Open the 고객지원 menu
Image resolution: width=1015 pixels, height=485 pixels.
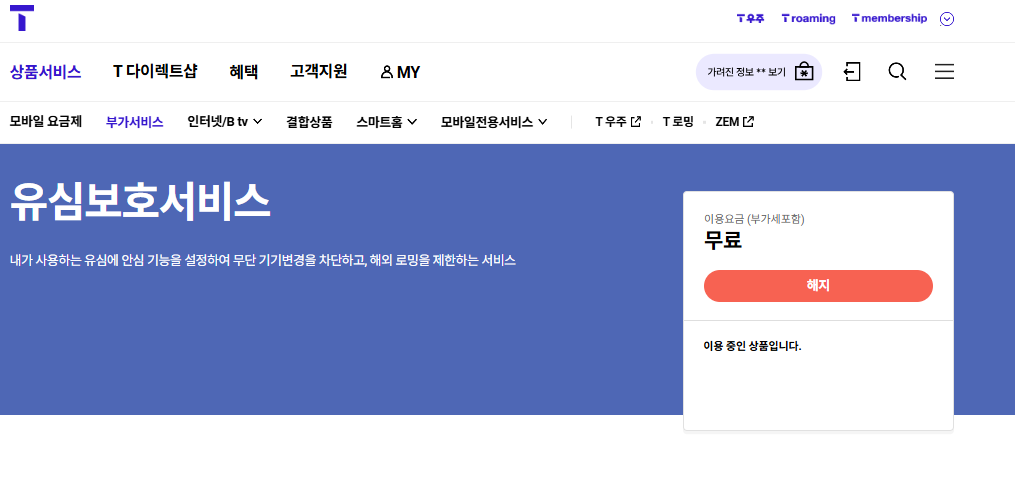click(x=318, y=71)
